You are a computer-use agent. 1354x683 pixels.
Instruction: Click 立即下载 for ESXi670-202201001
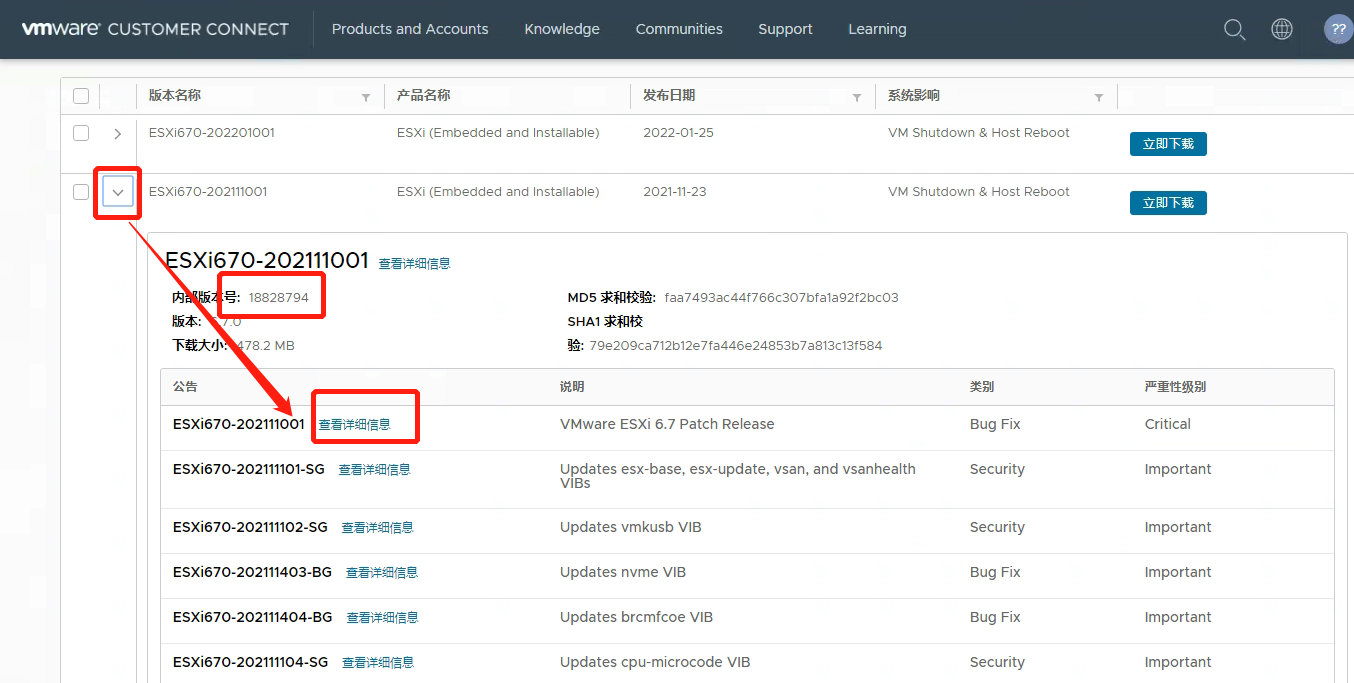pyautogui.click(x=1168, y=144)
